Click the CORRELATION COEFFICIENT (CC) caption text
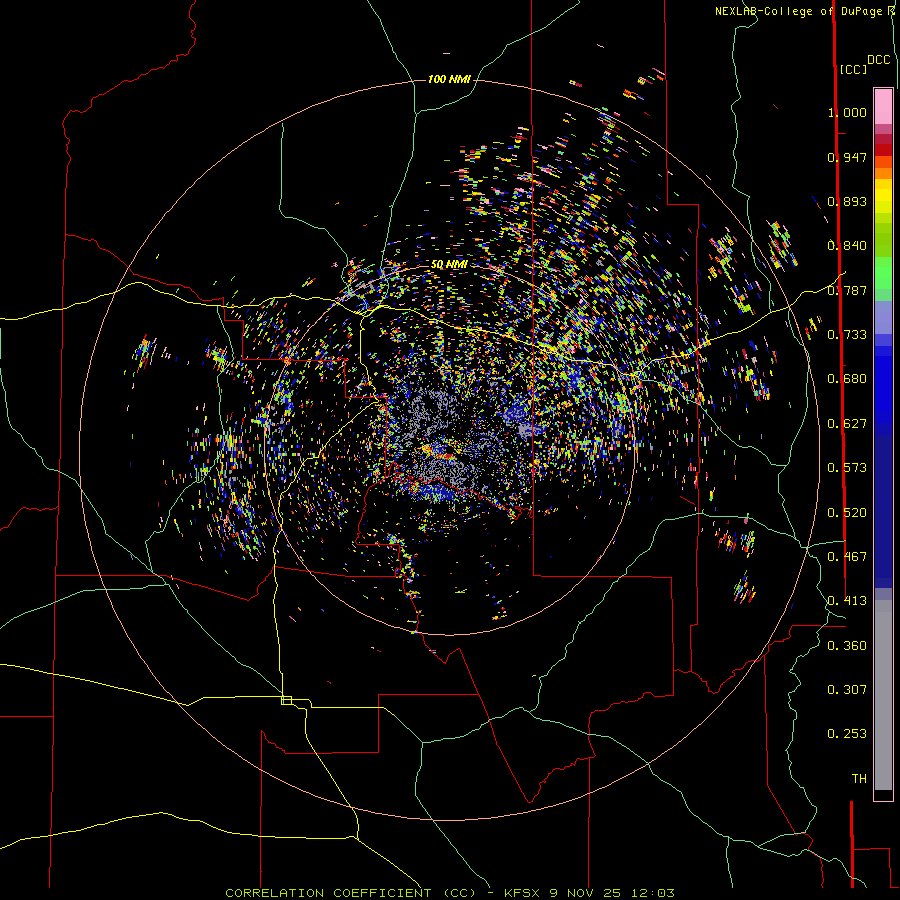 tap(350, 893)
